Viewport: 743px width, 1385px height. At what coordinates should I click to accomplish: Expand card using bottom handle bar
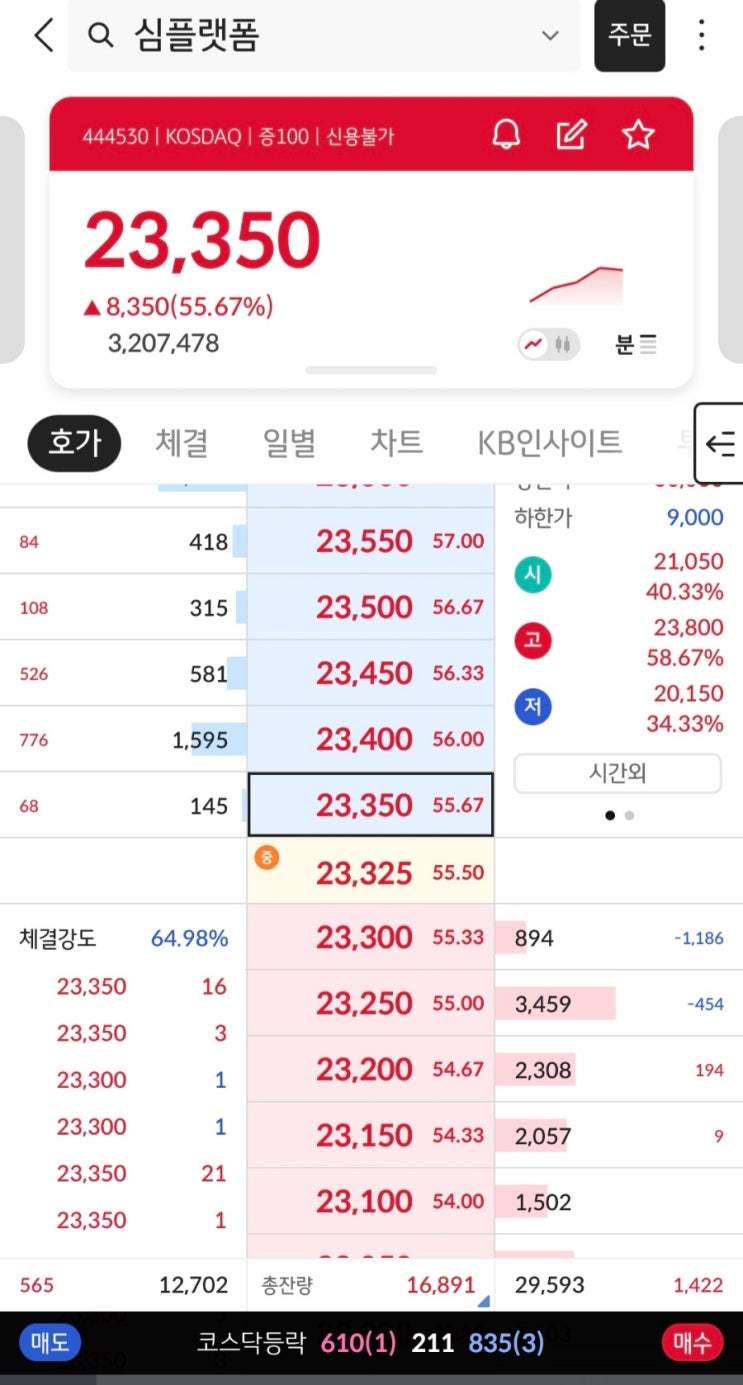(371, 370)
